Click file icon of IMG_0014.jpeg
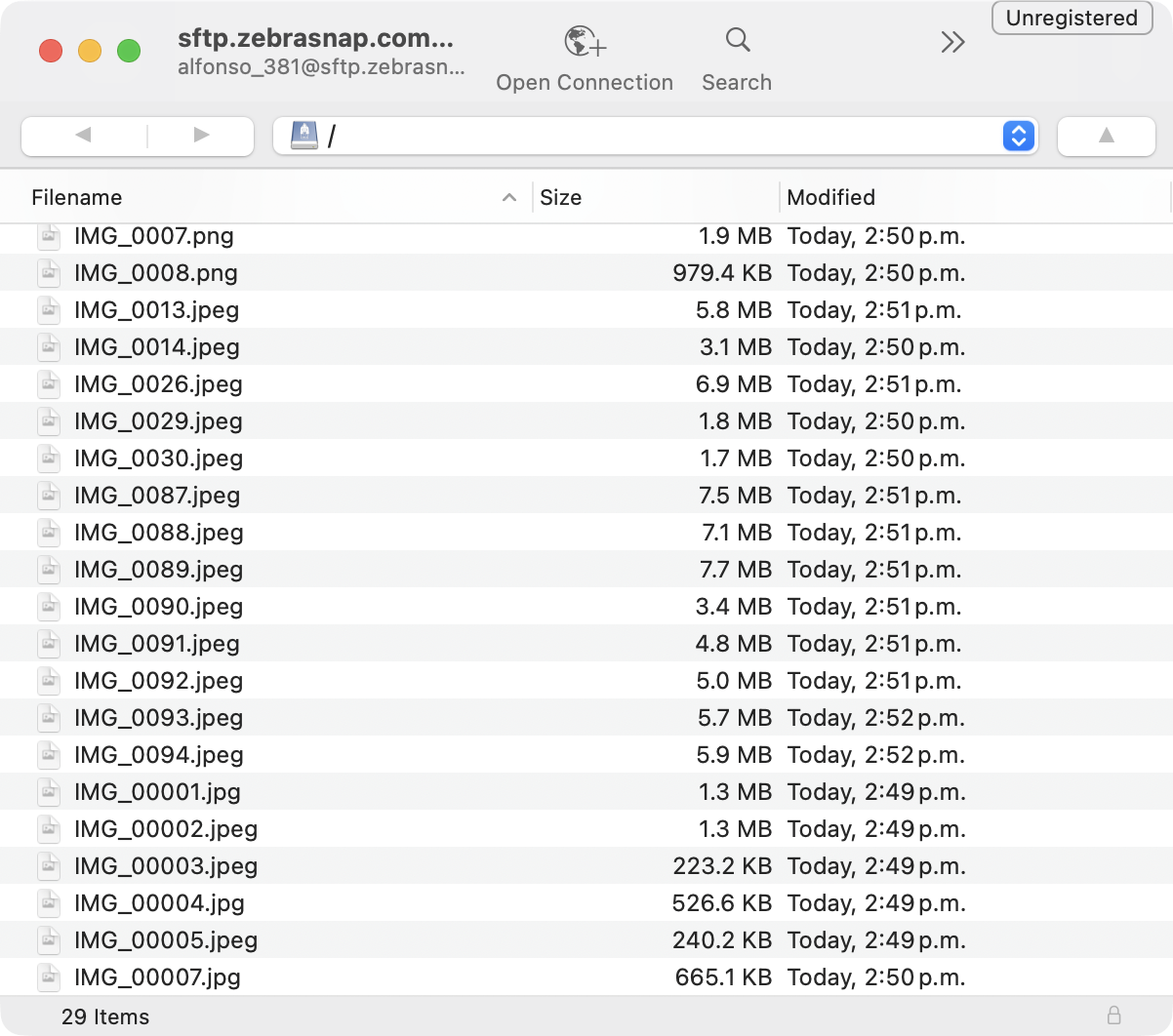The height and width of the screenshot is (1036, 1173). (49, 347)
